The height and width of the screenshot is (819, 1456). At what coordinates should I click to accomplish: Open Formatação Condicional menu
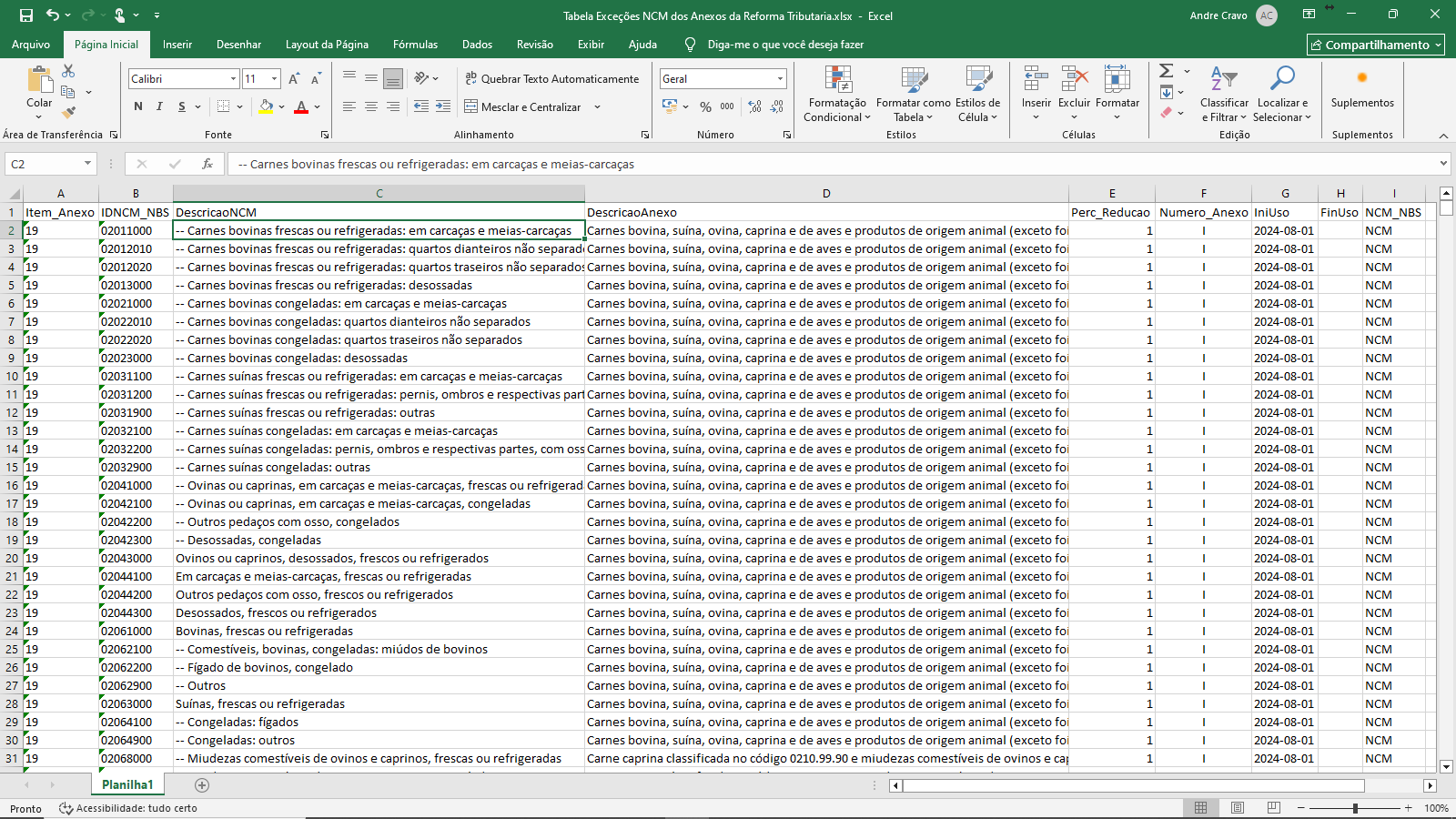point(838,95)
